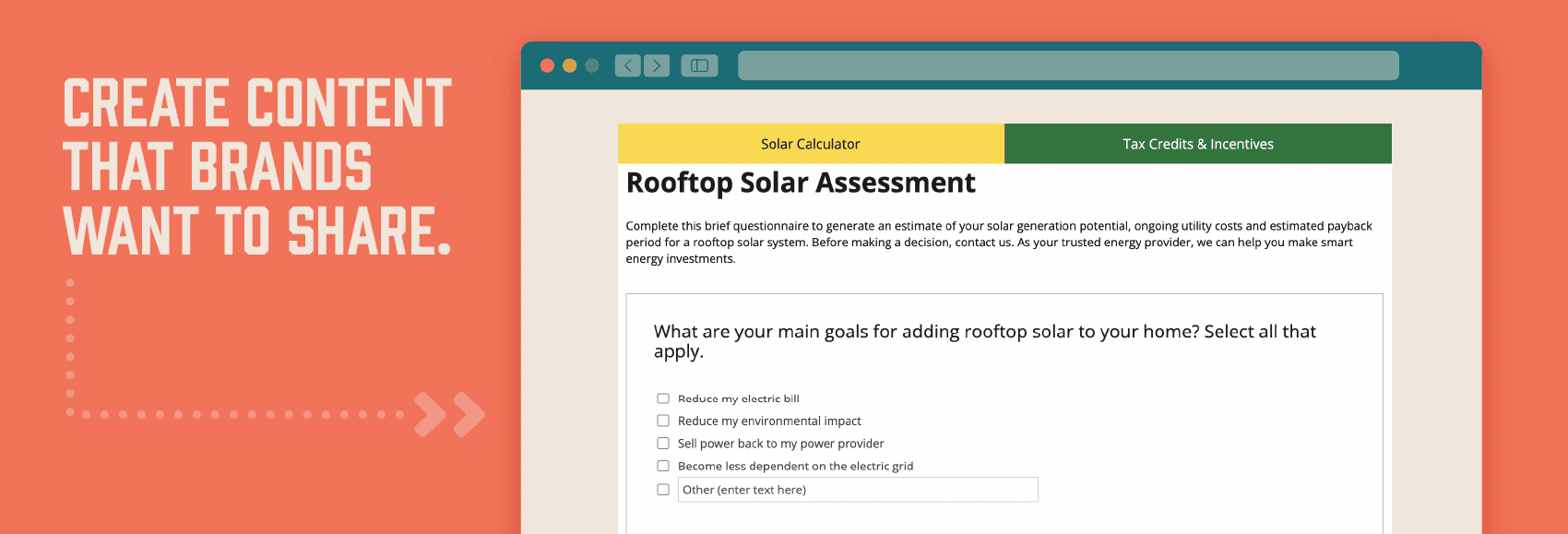The image size is (1568, 534).
Task: Switch to the Solar Calculator tab
Action: [x=810, y=144]
